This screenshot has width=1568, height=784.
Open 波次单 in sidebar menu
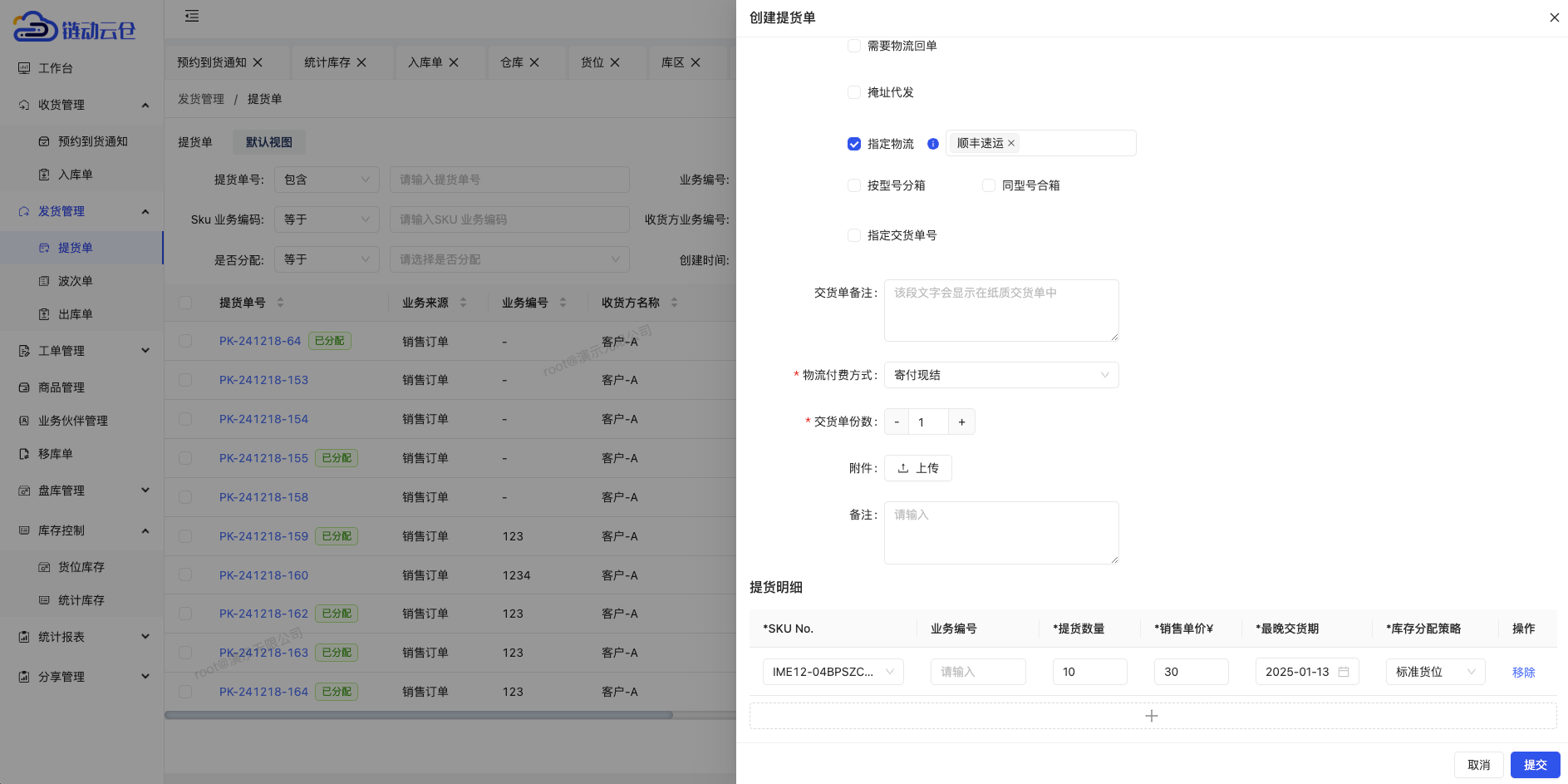coord(76,281)
